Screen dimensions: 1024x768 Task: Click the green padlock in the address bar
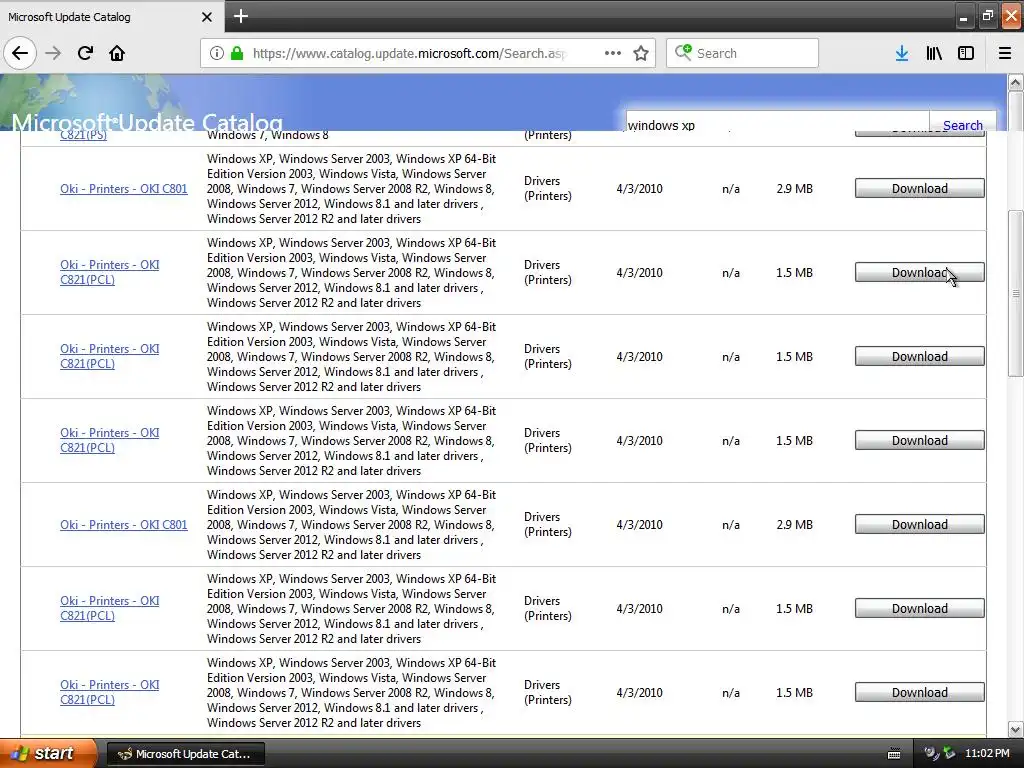click(x=237, y=53)
